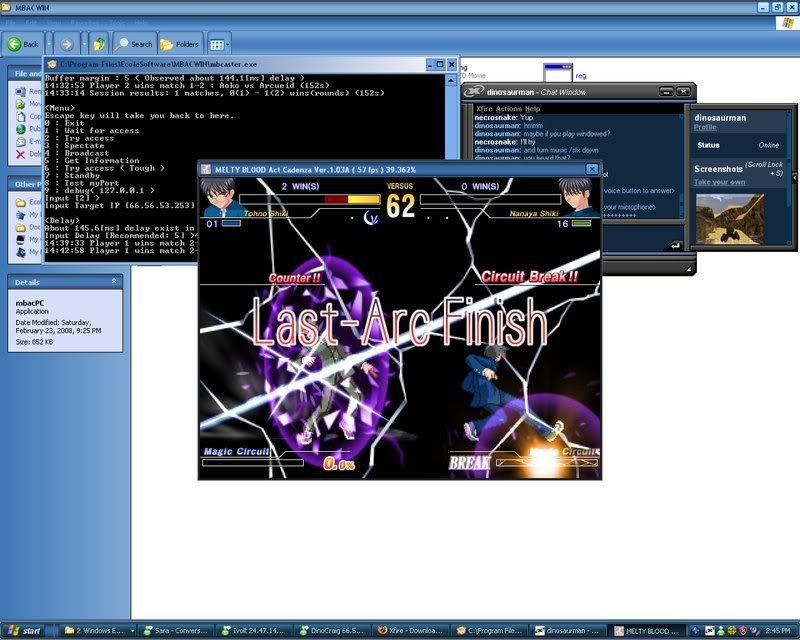Open the Windows Start menu
This screenshot has width=800, height=640.
pos(24,631)
